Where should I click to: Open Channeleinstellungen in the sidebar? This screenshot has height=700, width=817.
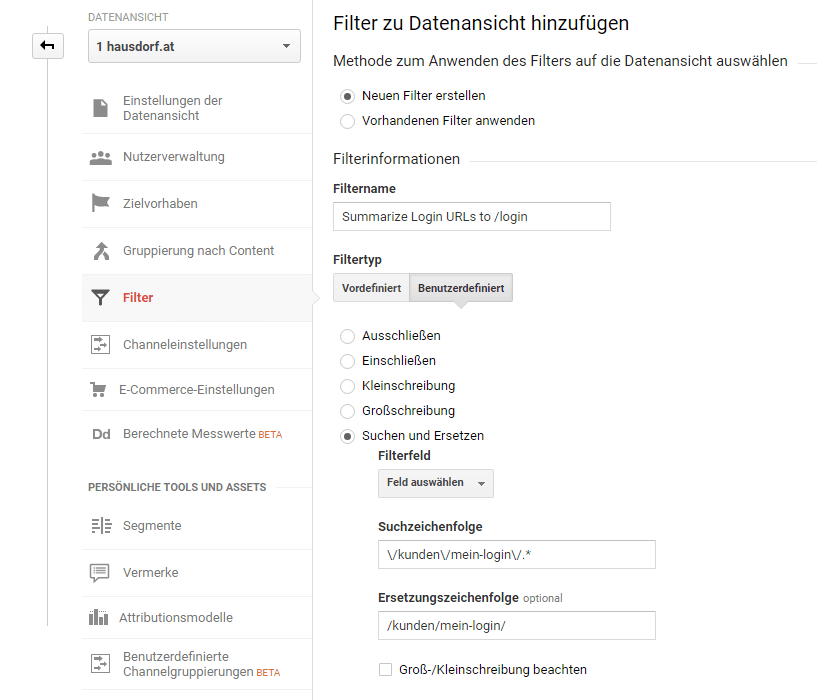coord(185,345)
